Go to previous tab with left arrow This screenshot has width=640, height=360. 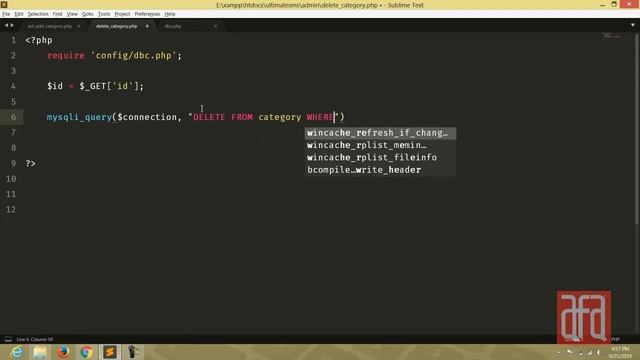coord(6,25)
